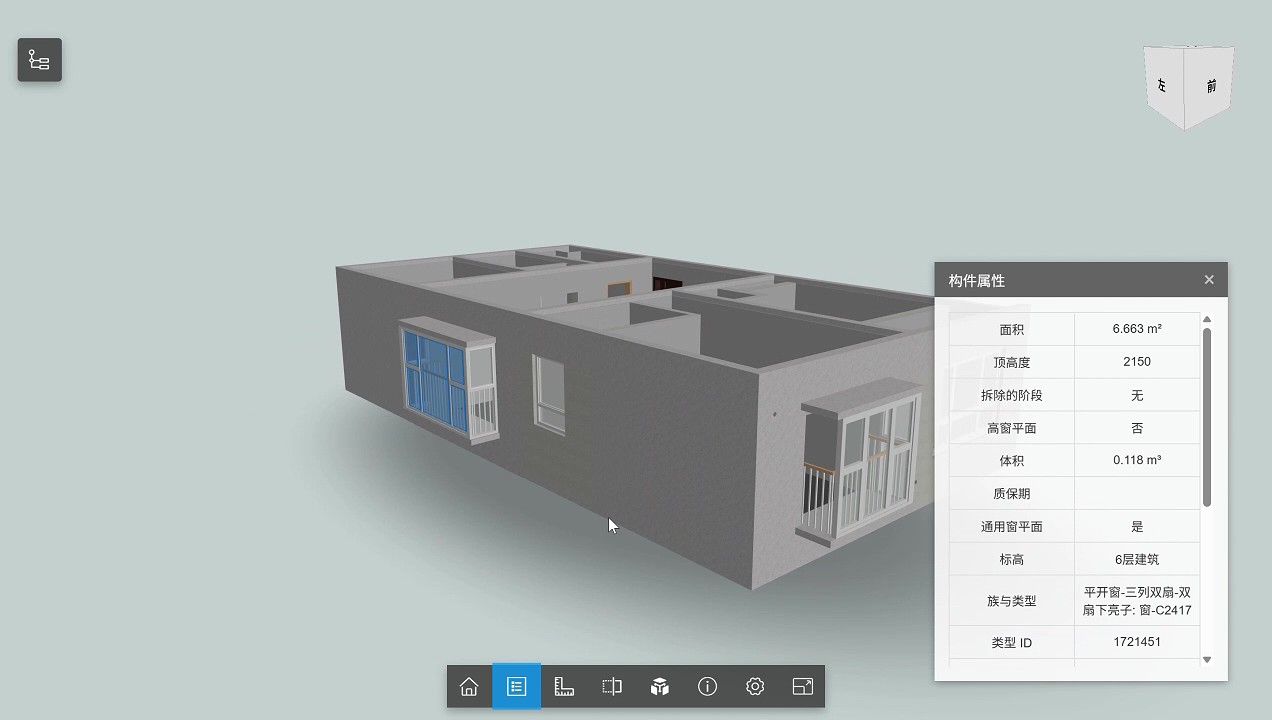Image resolution: width=1272 pixels, height=720 pixels.
Task: Open viewer settings gear
Action: (755, 686)
